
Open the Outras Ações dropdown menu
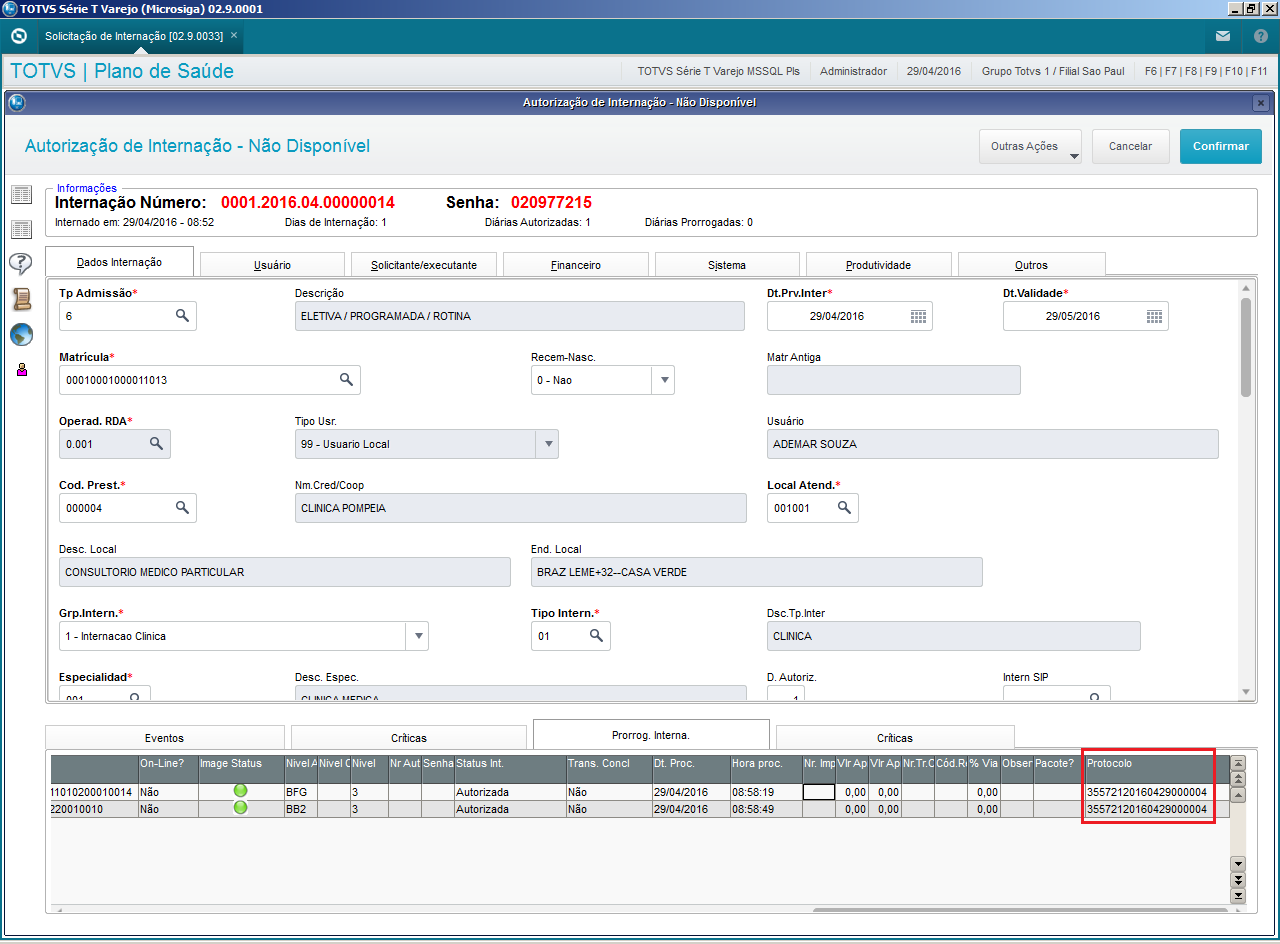(x=1031, y=146)
